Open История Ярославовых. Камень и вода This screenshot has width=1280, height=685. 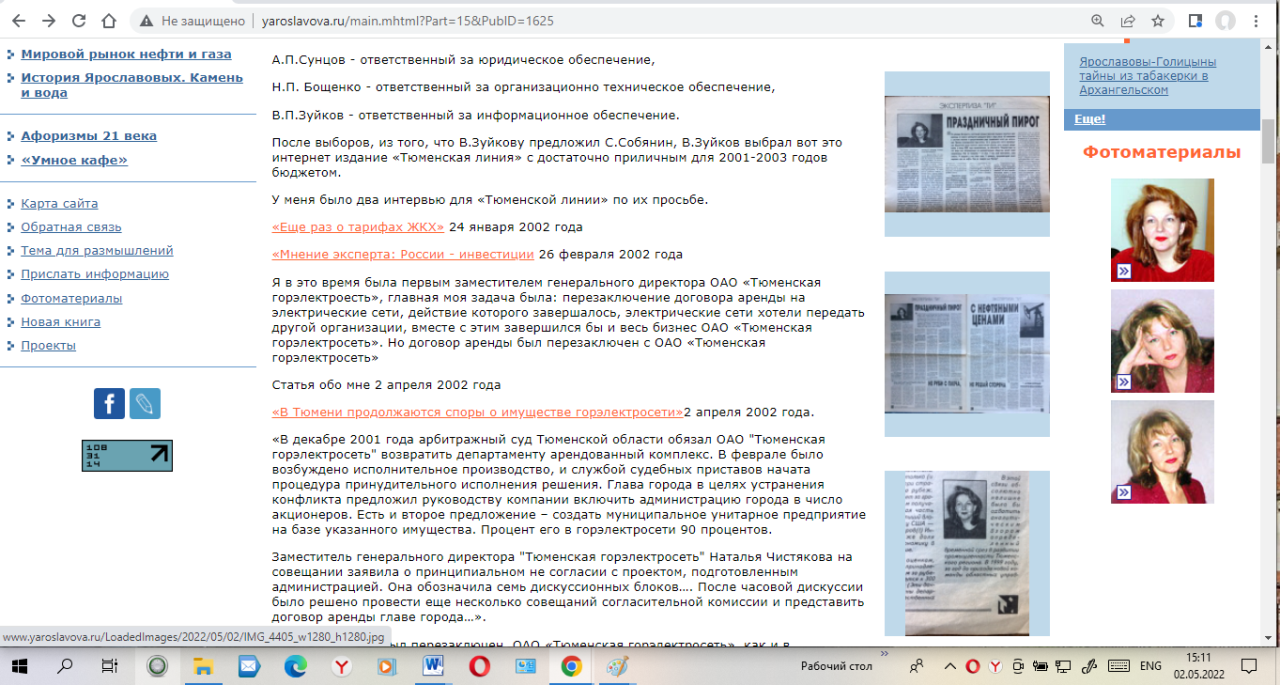click(x=132, y=85)
